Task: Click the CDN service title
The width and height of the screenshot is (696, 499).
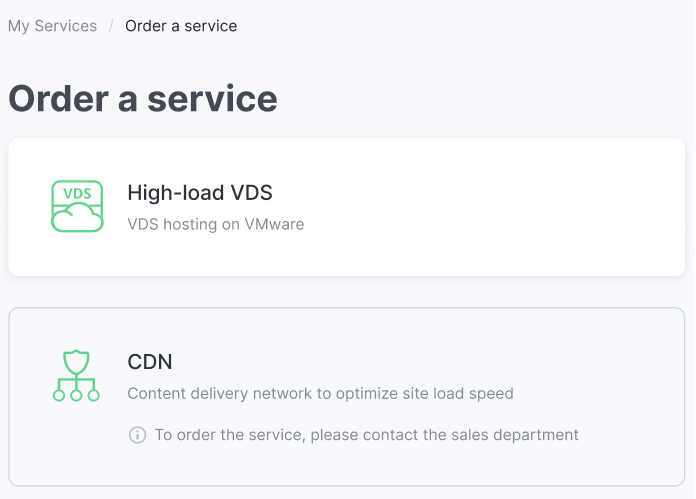Action: [150, 362]
